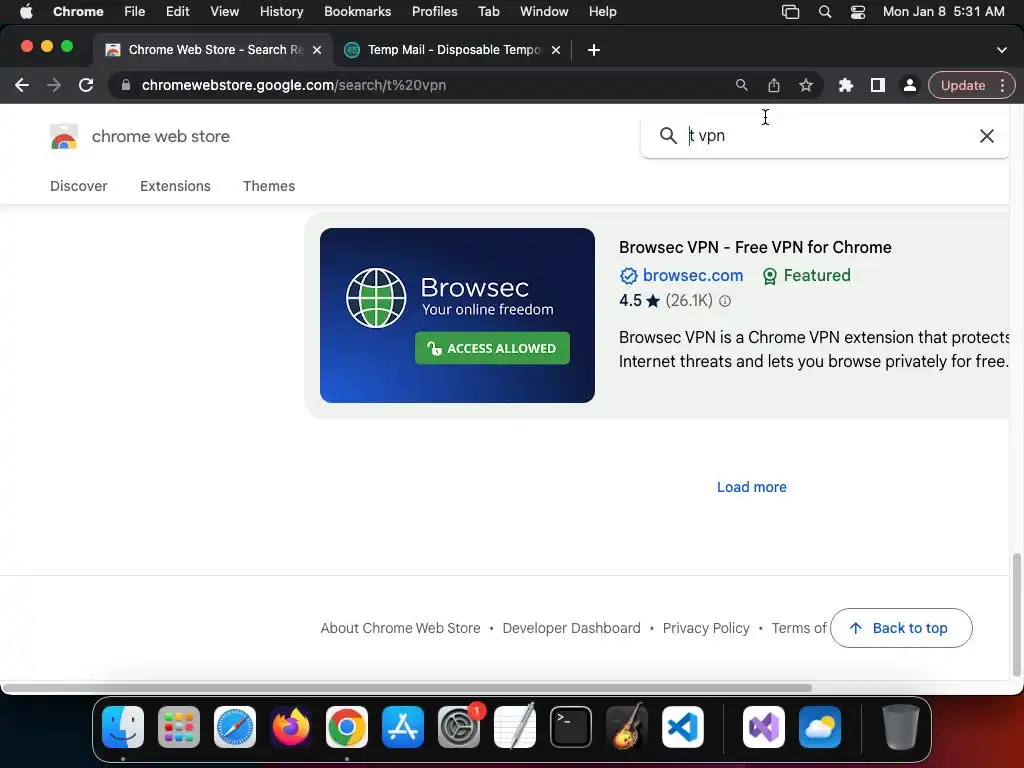Screen dimensions: 1024x768
Task: Click the vertical page scrollbar thumb
Action: [x=1016, y=615]
